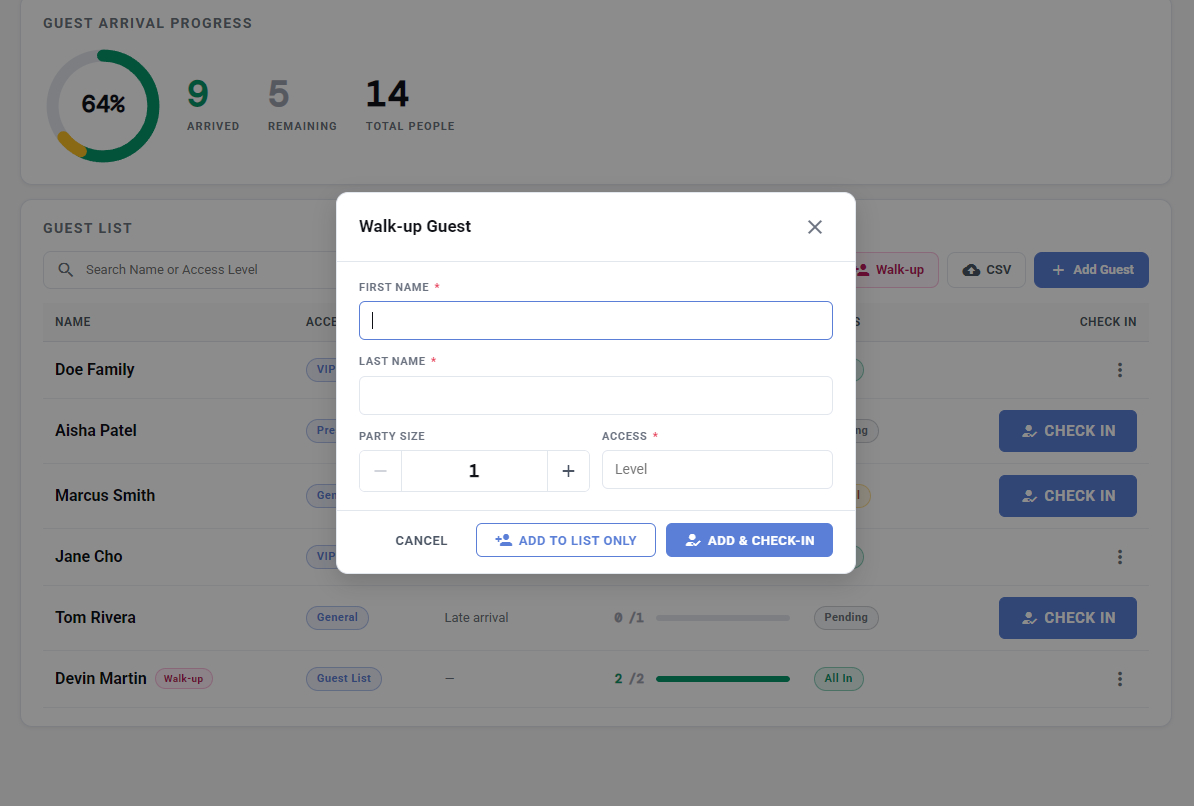The width and height of the screenshot is (1194, 806).
Task: Click Devin Martin name
Action: pyautogui.click(x=101, y=678)
